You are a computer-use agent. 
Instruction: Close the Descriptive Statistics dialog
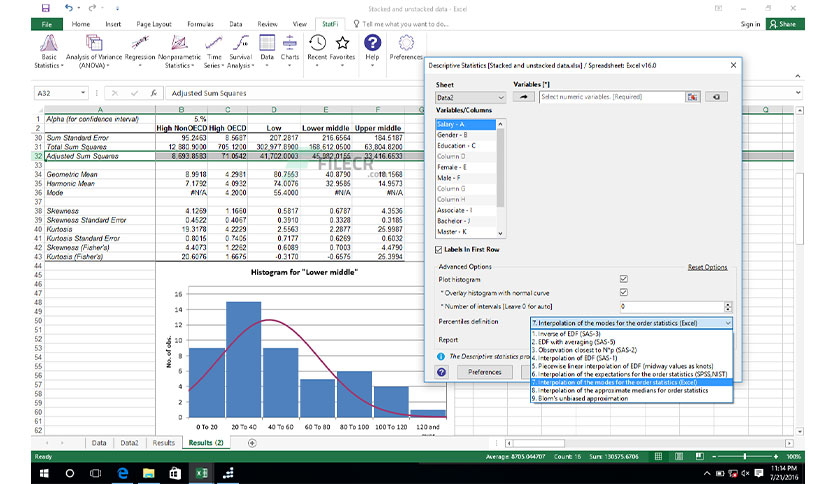(x=733, y=65)
